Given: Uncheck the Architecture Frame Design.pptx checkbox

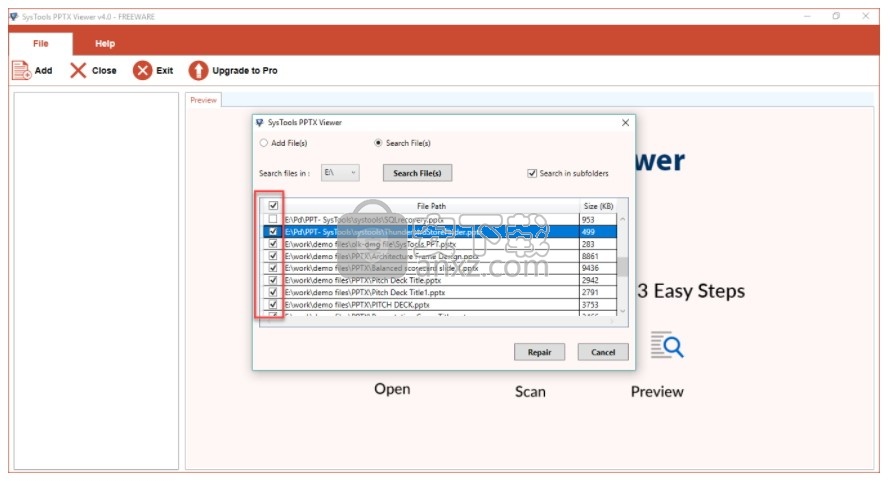Looking at the screenshot, I should coord(273,256).
